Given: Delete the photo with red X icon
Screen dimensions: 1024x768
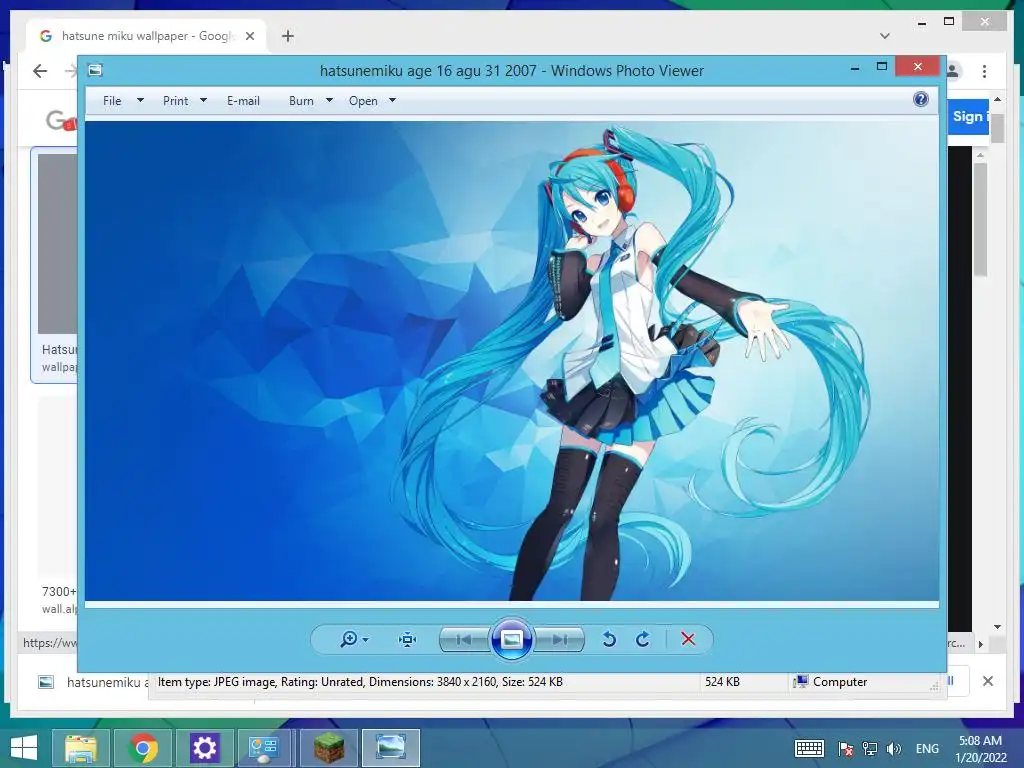Looking at the screenshot, I should (x=688, y=639).
